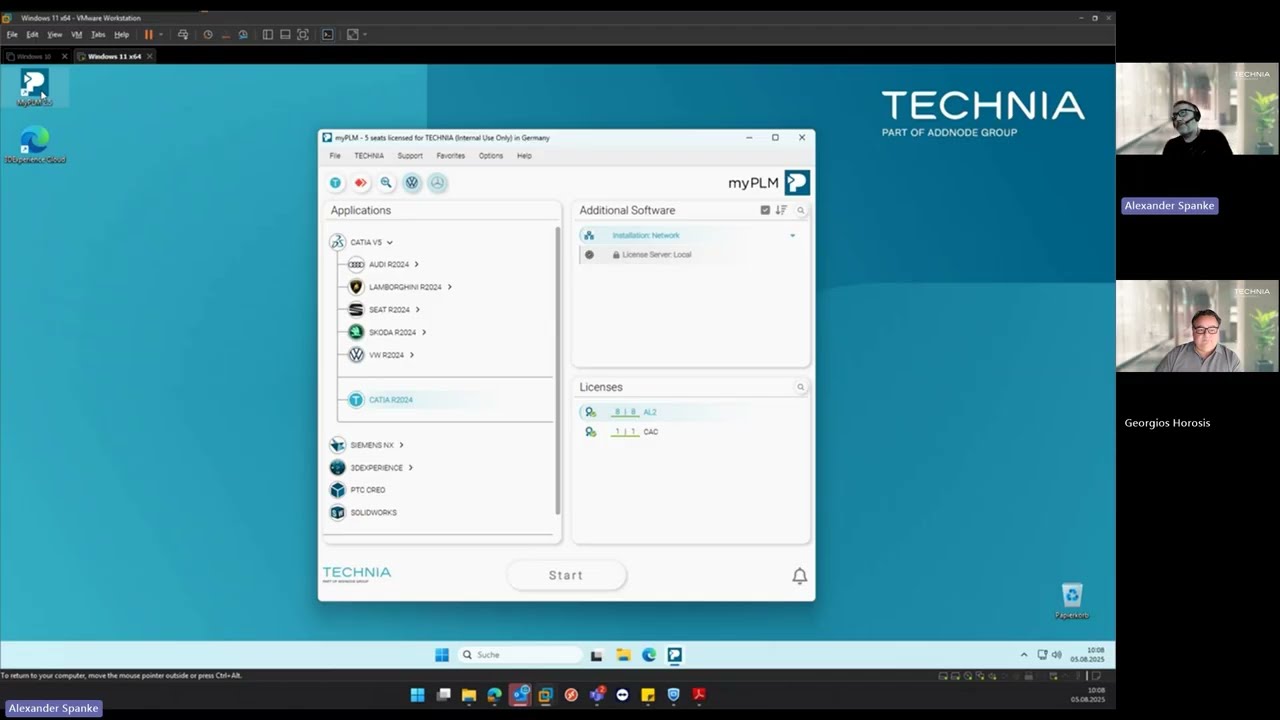This screenshot has height=720, width=1280.
Task: Open the Windows Start button in the VM
Action: click(442, 655)
